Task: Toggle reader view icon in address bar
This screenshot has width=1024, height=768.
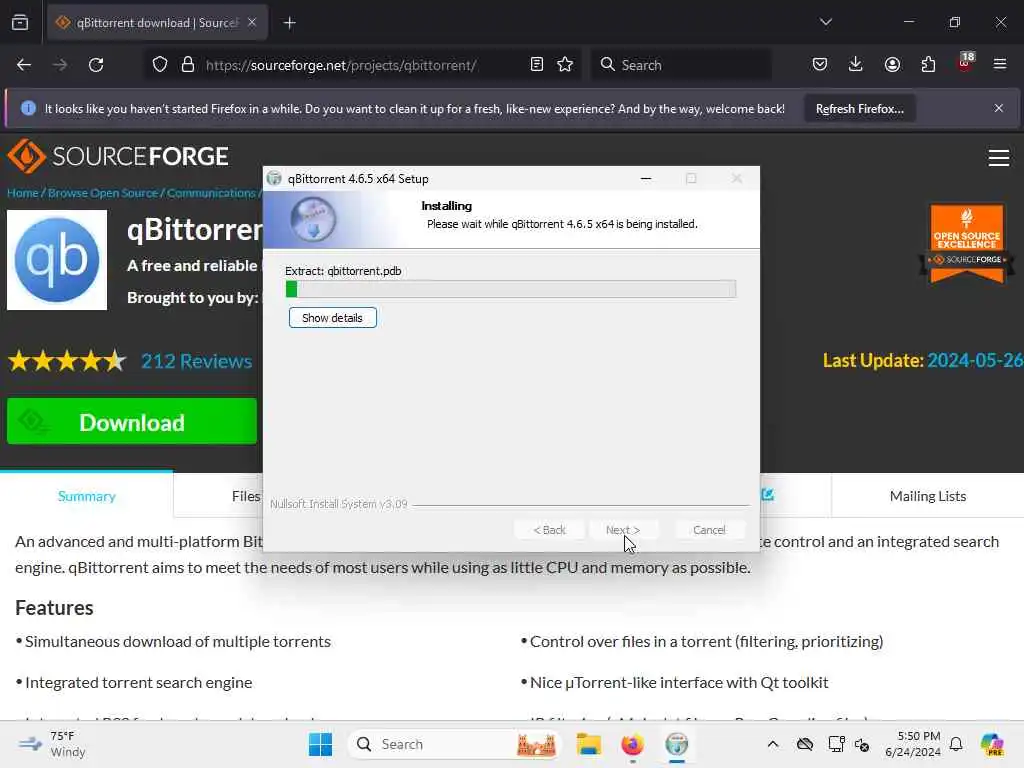Action: 537,65
